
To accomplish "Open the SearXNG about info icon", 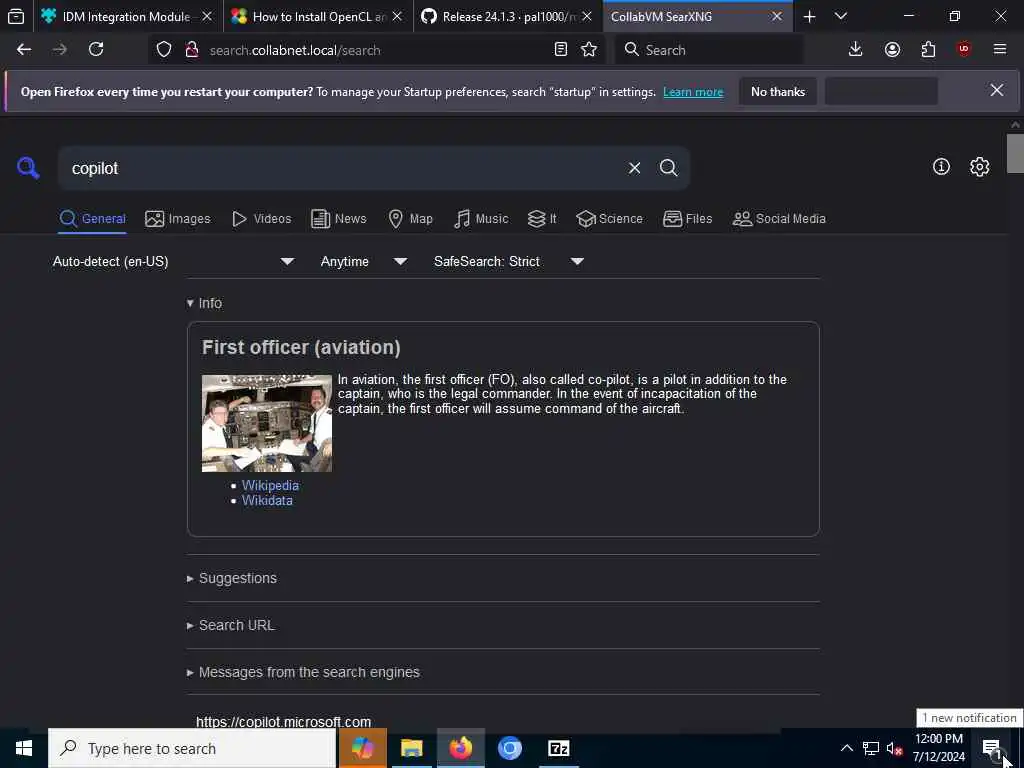I will tap(941, 167).
